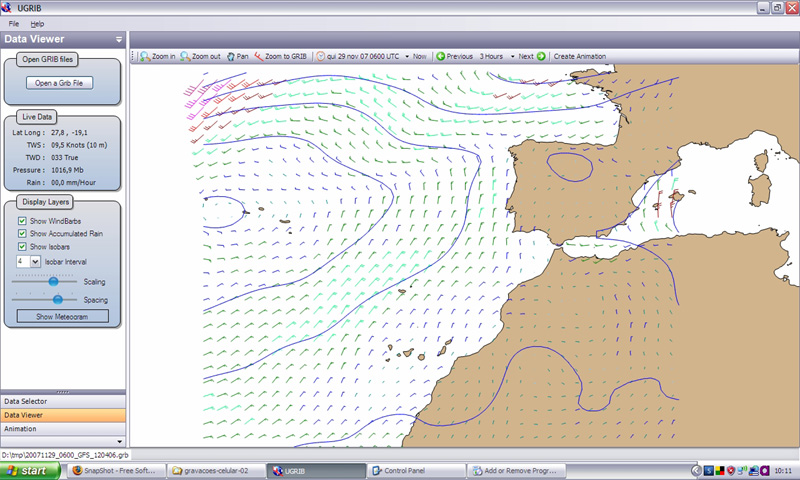Viewport: 800px width, 480px height.
Task: Click the TWS value 09,5 Knots
Action: [x=79, y=145]
